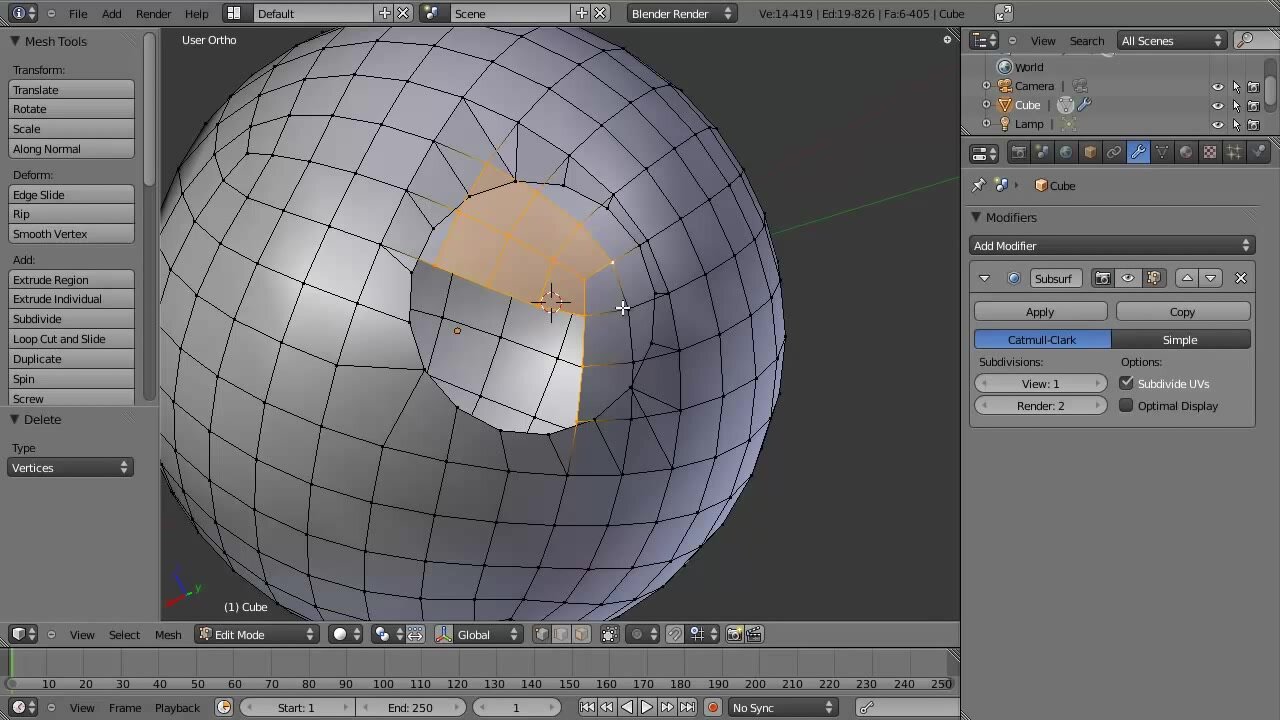Open the Help menu
This screenshot has width=1280, height=720.
point(196,13)
